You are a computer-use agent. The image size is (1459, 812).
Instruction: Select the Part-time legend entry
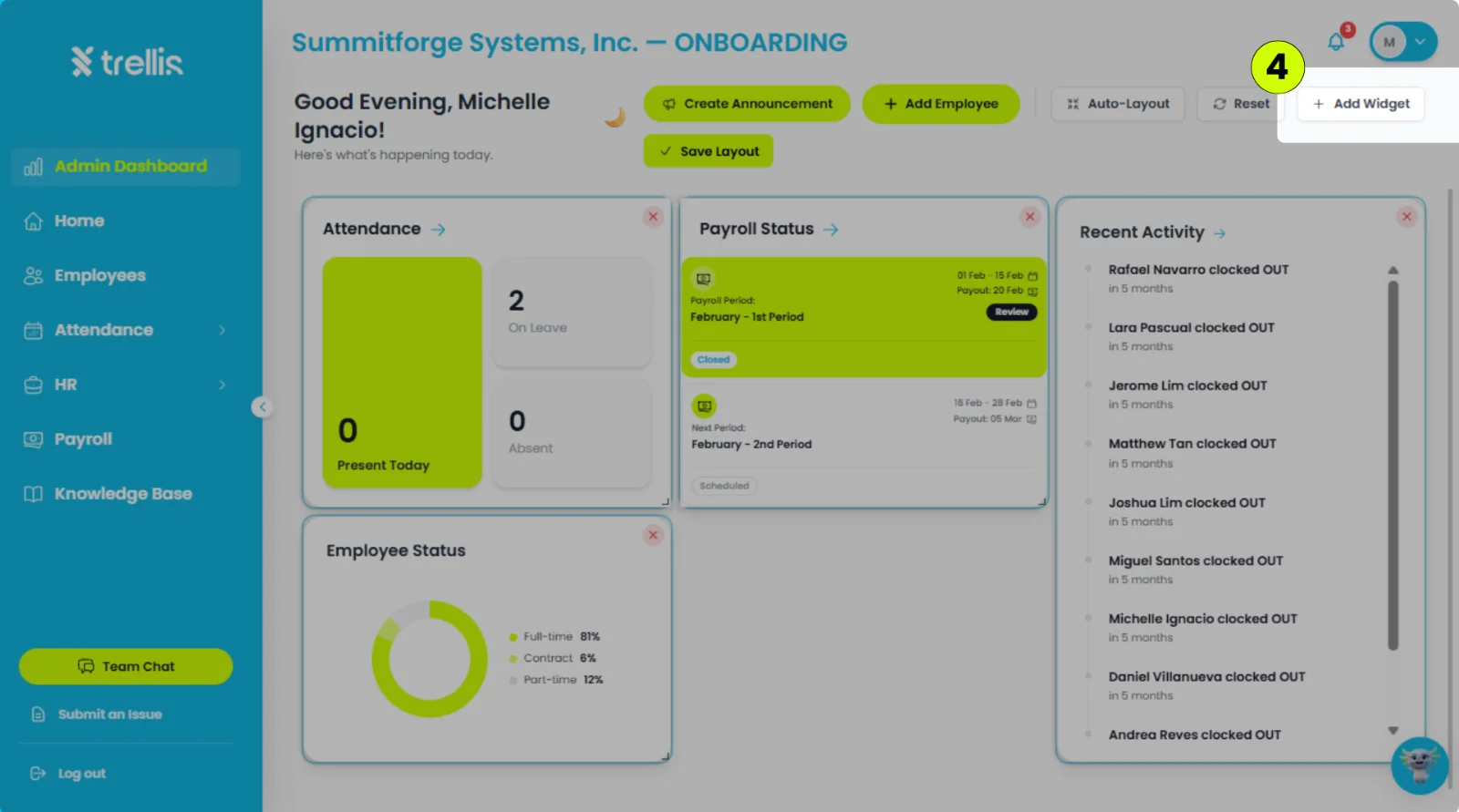tap(556, 680)
